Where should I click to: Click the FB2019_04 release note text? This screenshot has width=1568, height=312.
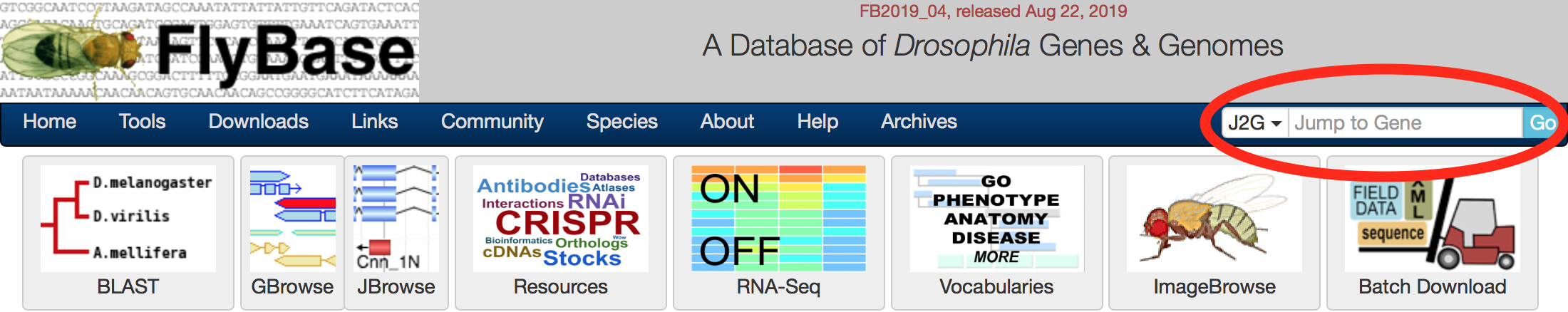(994, 11)
